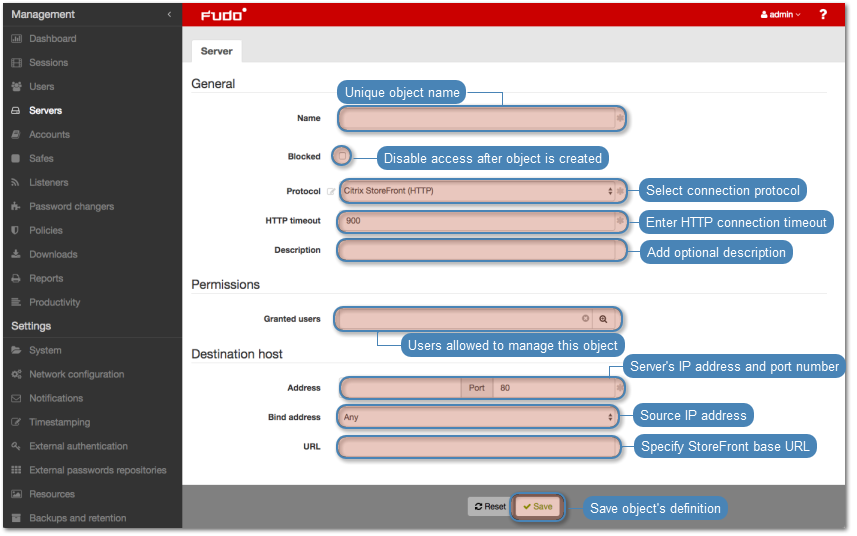This screenshot has height=536, width=857.
Task: Click the Safes icon in sidebar
Action: 16,158
